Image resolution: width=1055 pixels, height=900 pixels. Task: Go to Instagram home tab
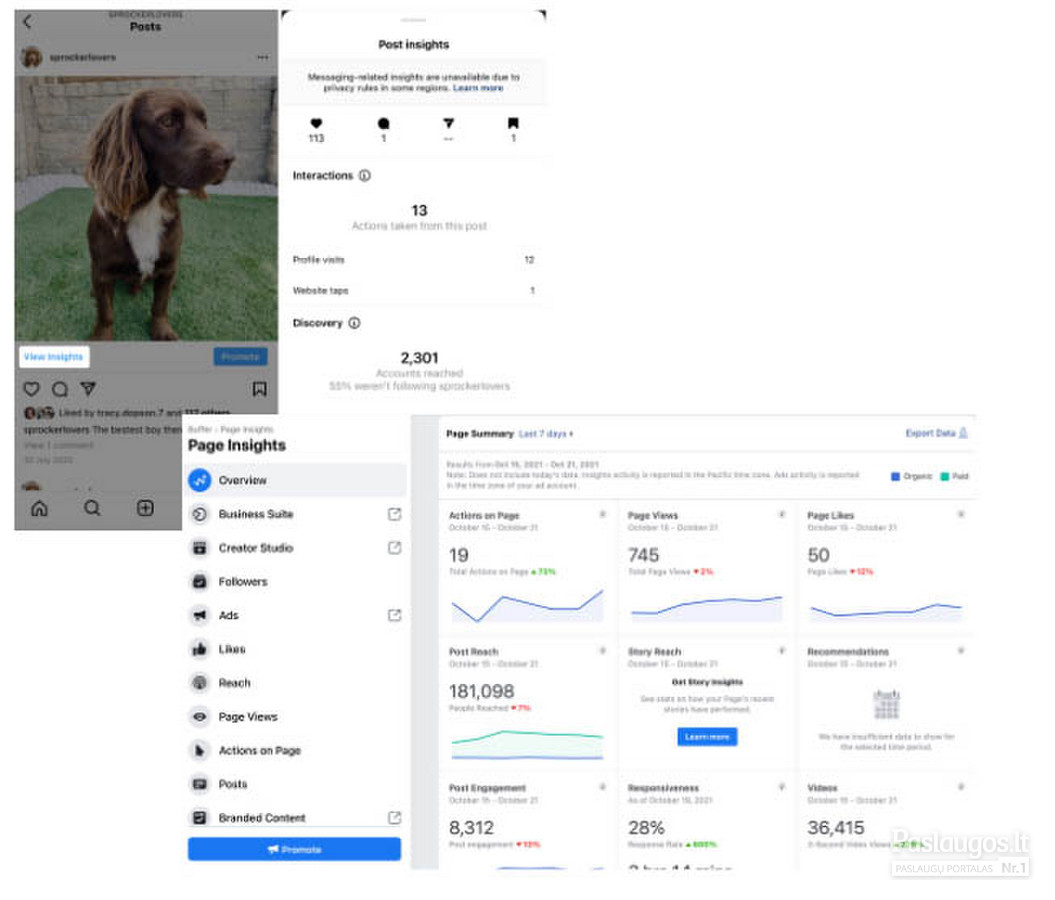[40, 508]
